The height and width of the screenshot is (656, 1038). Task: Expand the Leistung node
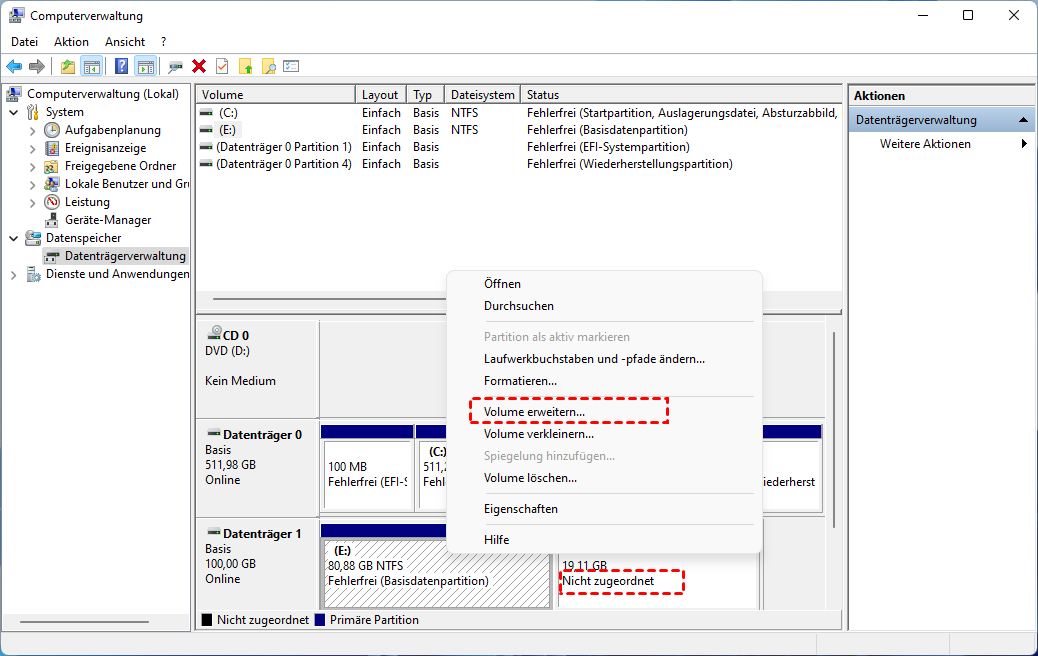[32, 202]
